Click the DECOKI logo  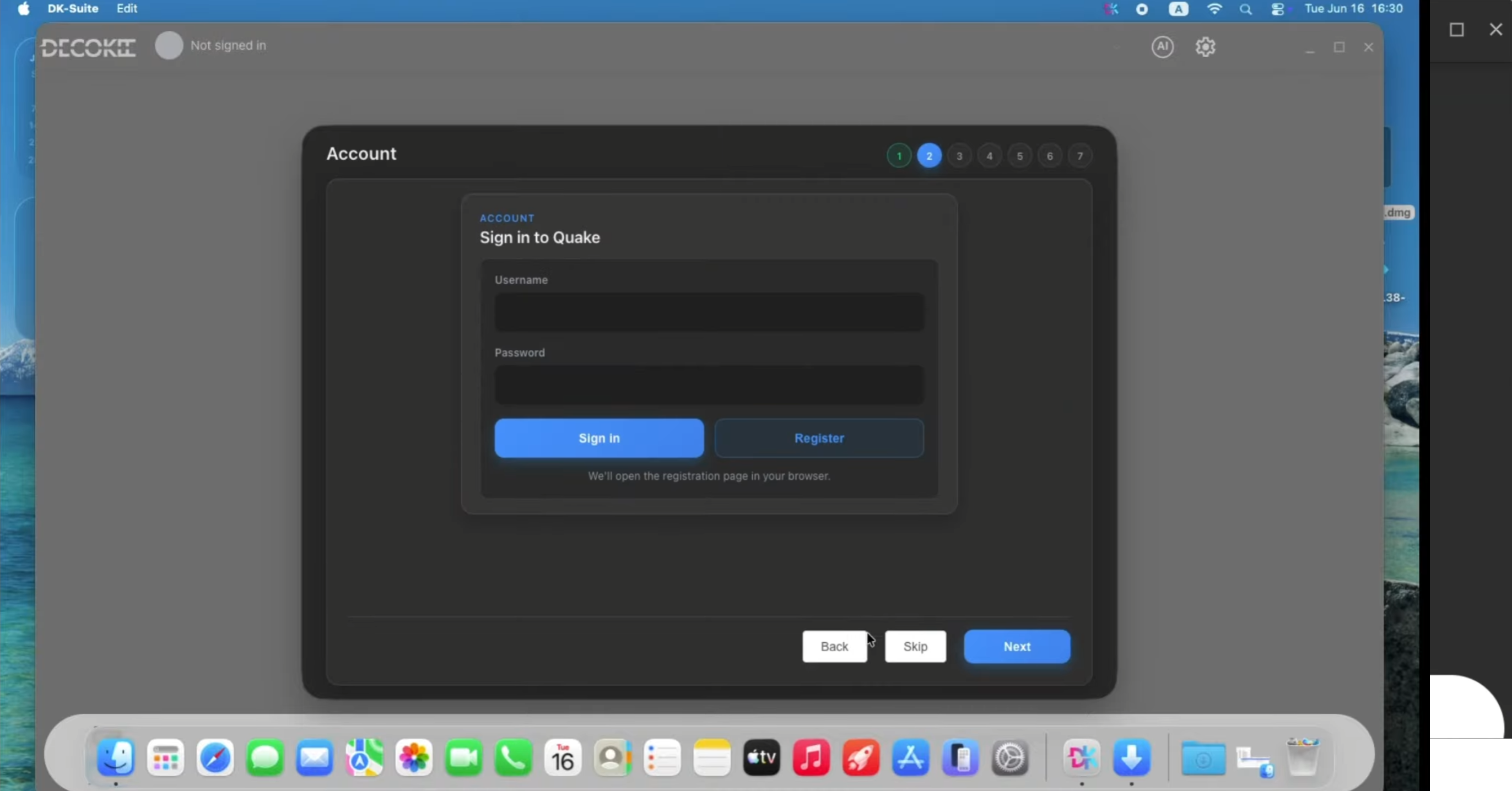tap(89, 47)
